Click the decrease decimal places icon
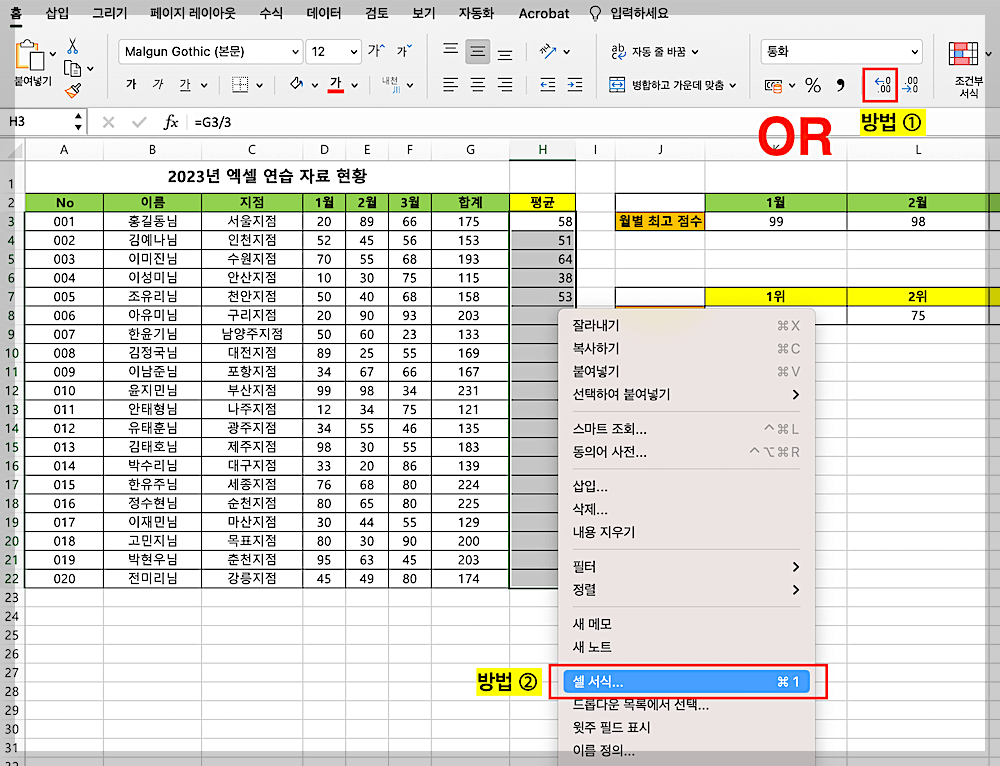Screen dimensions: 1000x766 tap(910, 87)
